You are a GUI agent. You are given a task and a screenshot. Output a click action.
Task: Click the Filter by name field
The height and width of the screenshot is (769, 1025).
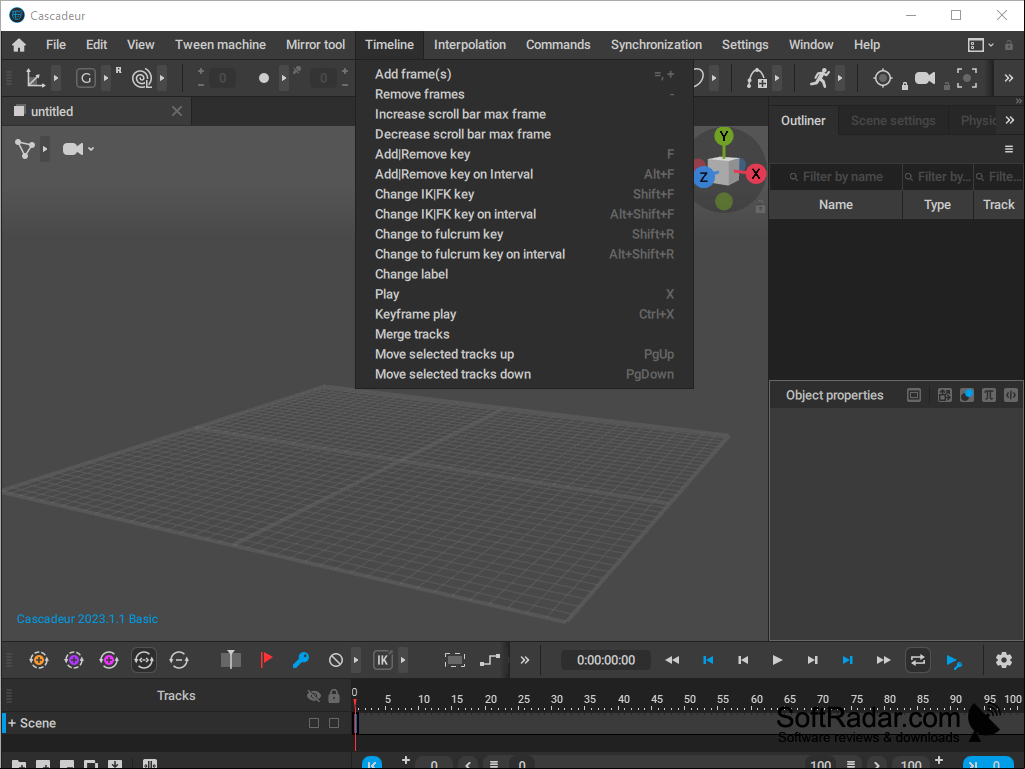[x=836, y=177]
